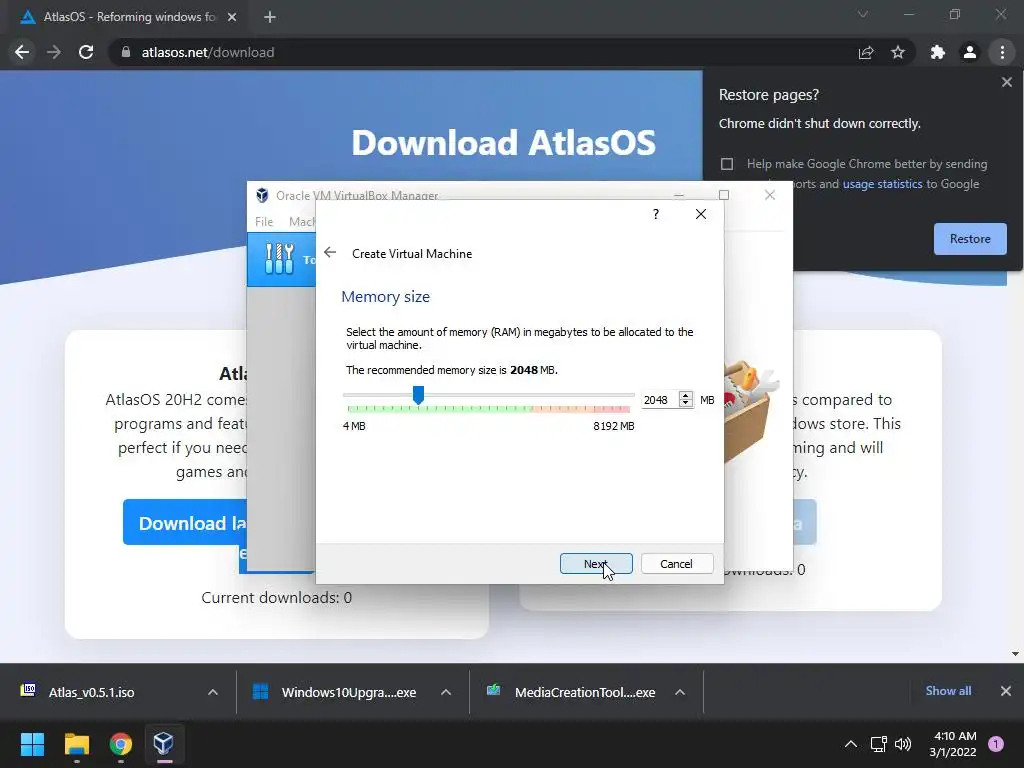View site security lock icon
This screenshot has height=768, width=1024.
pos(126,52)
